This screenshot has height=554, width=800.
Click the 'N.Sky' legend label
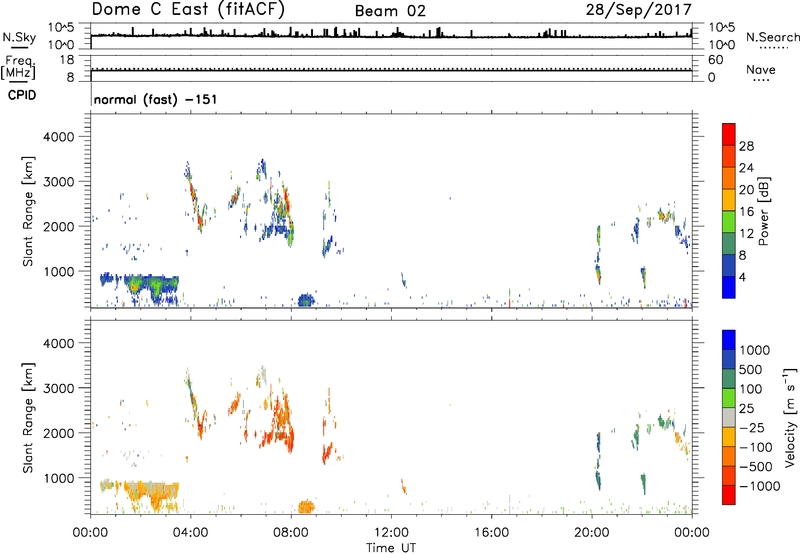coord(19,37)
